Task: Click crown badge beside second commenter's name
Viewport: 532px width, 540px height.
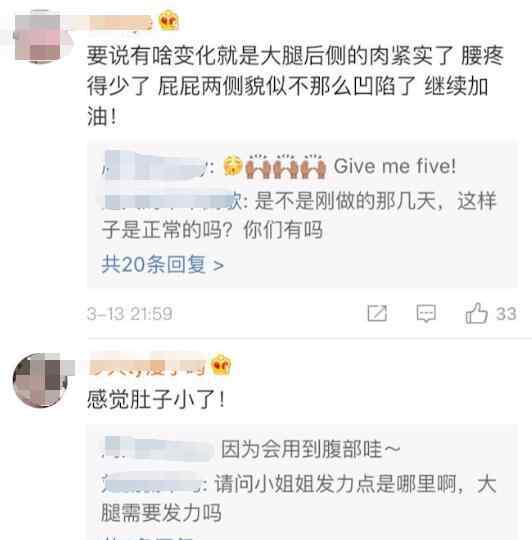Action: click(221, 364)
